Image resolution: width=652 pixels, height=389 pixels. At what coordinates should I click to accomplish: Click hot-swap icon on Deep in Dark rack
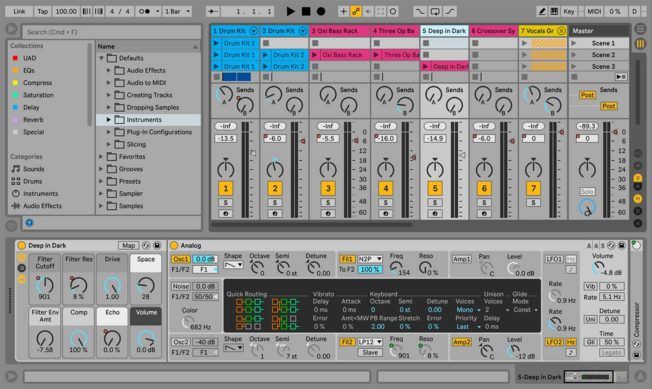click(x=146, y=245)
